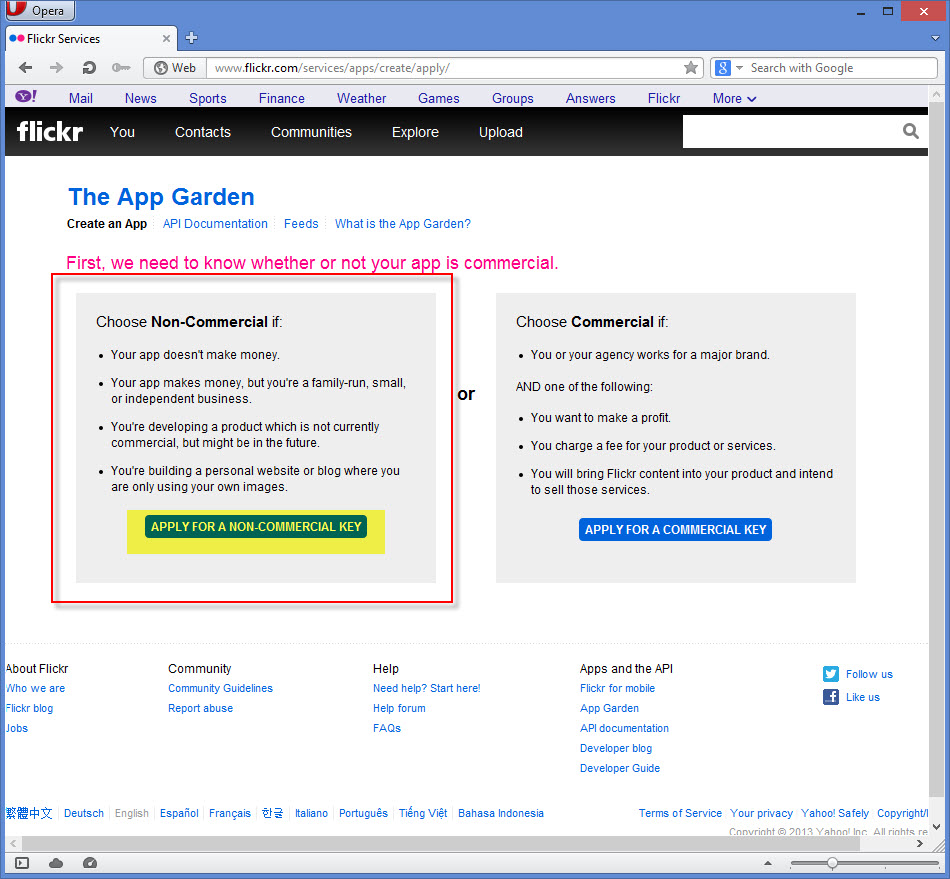Switch language to Deutsch
This screenshot has width=950, height=879.
click(x=84, y=813)
